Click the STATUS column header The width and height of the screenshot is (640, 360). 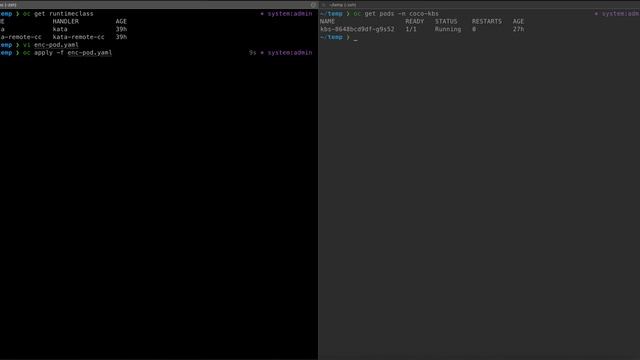(446, 21)
